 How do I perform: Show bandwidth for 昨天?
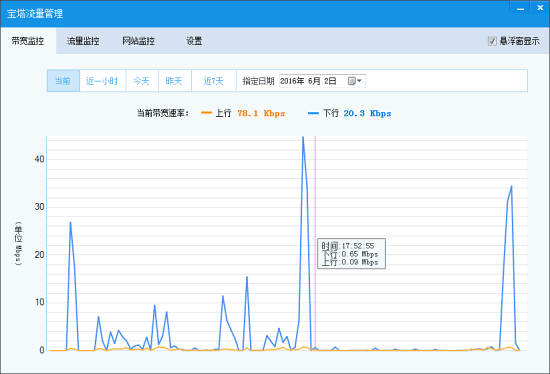point(174,81)
